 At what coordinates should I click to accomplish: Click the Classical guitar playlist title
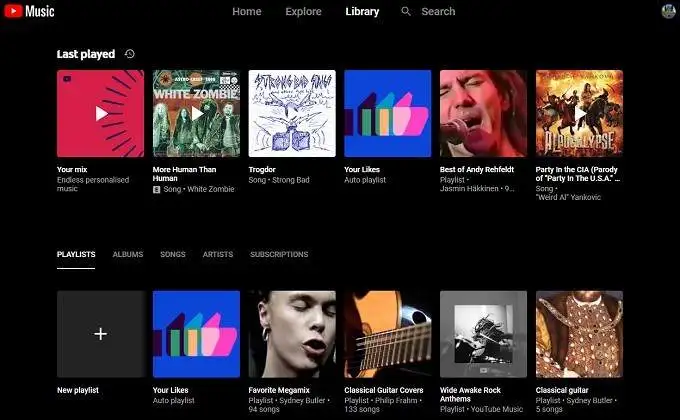(x=562, y=390)
